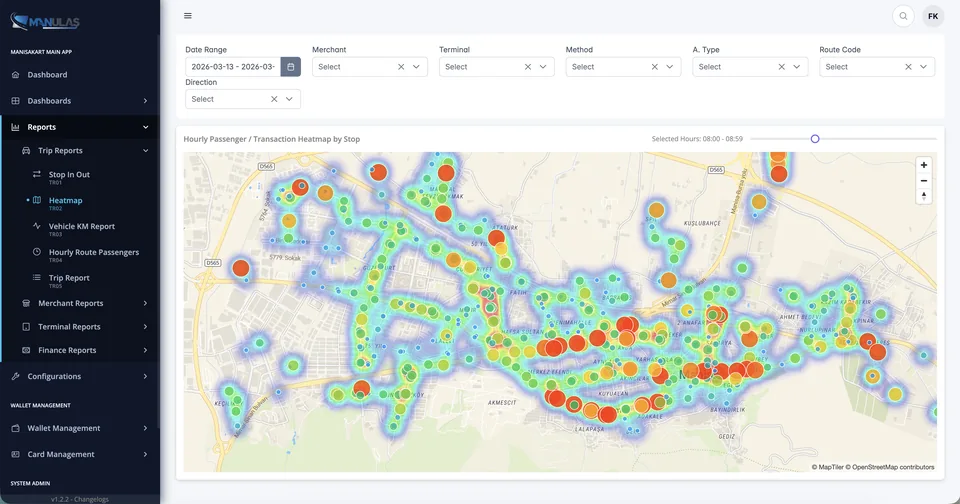Click the Merchant Reports store icon

point(26,303)
